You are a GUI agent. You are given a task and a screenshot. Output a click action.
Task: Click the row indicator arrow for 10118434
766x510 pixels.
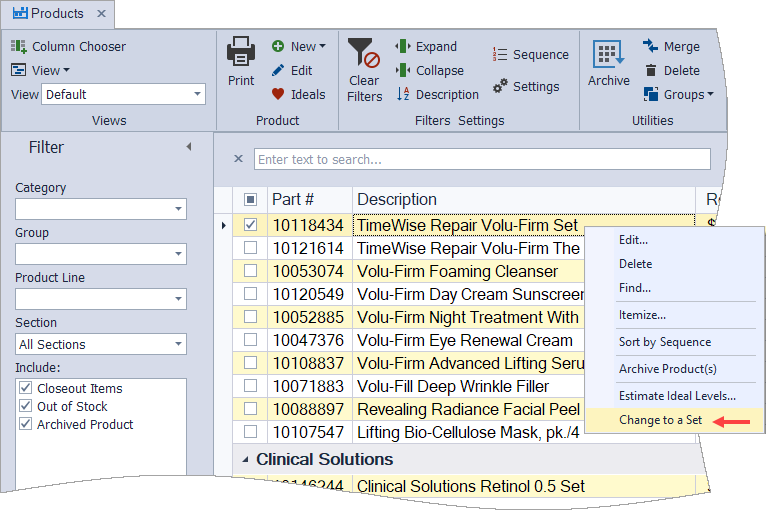223,225
